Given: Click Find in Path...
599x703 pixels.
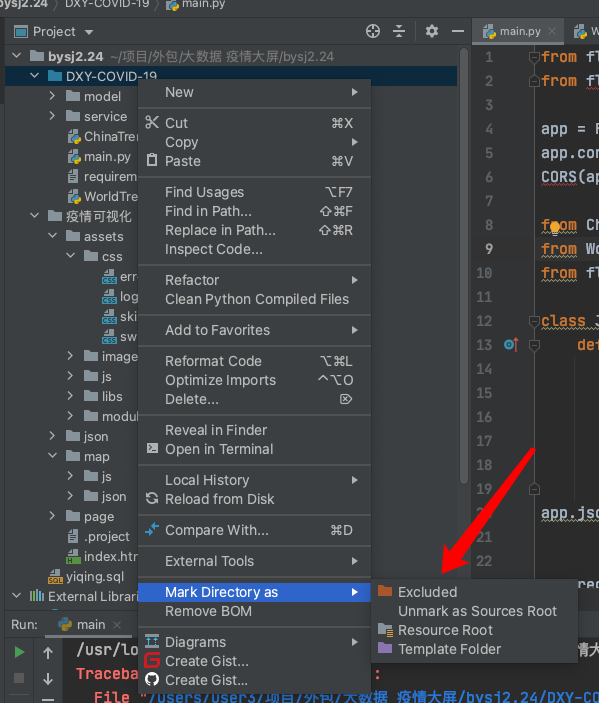Looking at the screenshot, I should tap(254, 211).
